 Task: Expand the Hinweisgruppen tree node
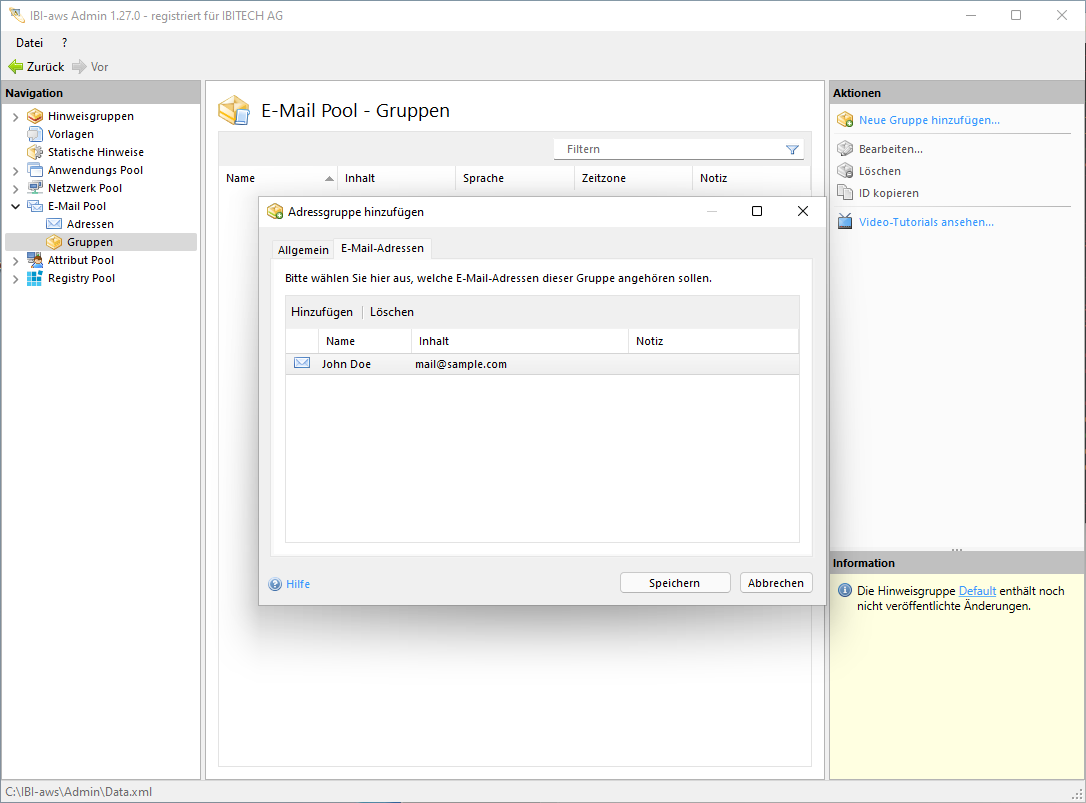[x=15, y=117]
